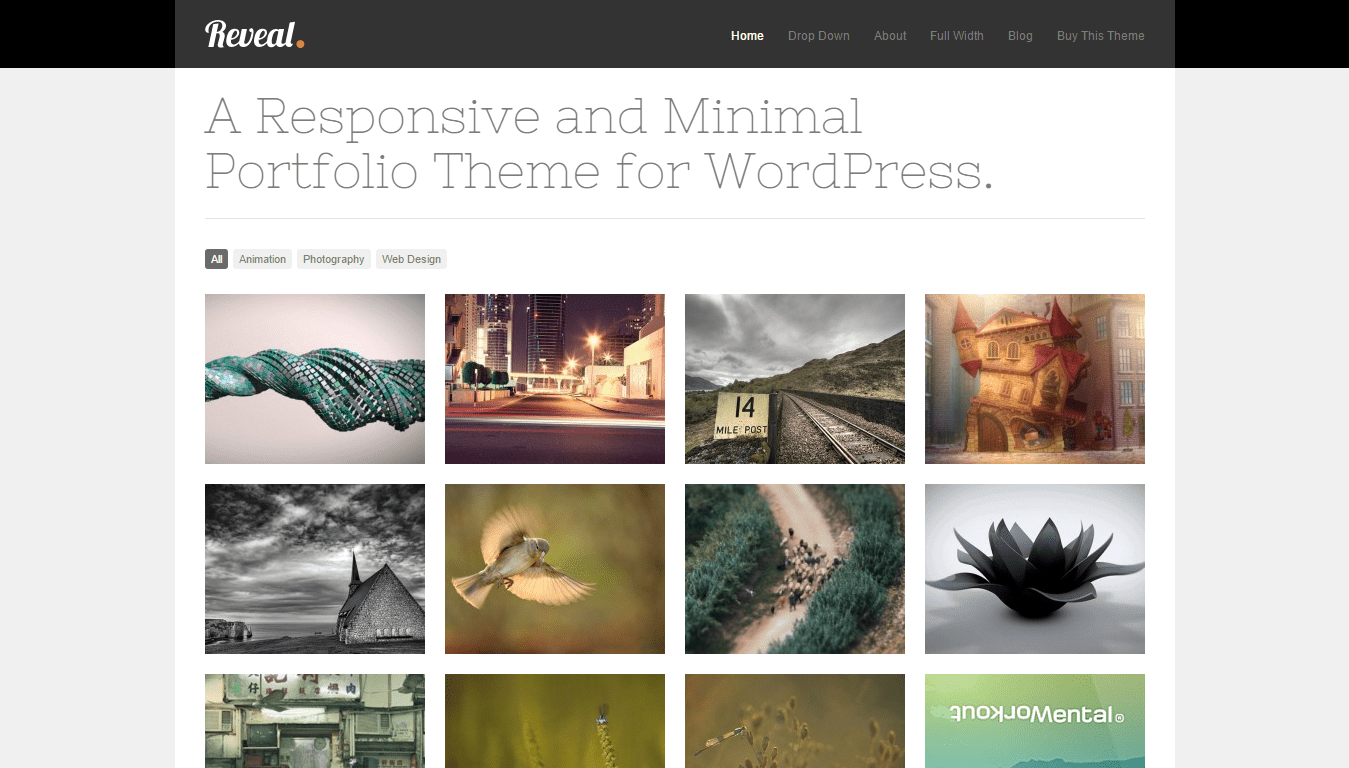The image size is (1349, 768).
Task: Open the cartoon crooked house thumbnail
Action: [1035, 379]
